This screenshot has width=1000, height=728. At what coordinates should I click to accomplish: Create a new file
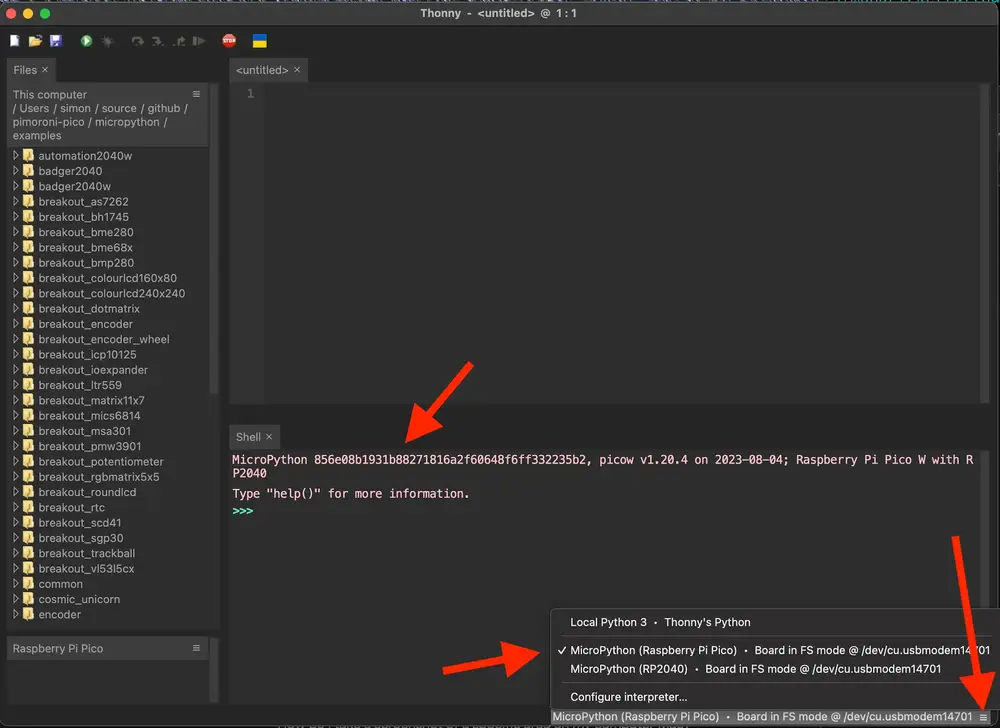[x=13, y=40]
